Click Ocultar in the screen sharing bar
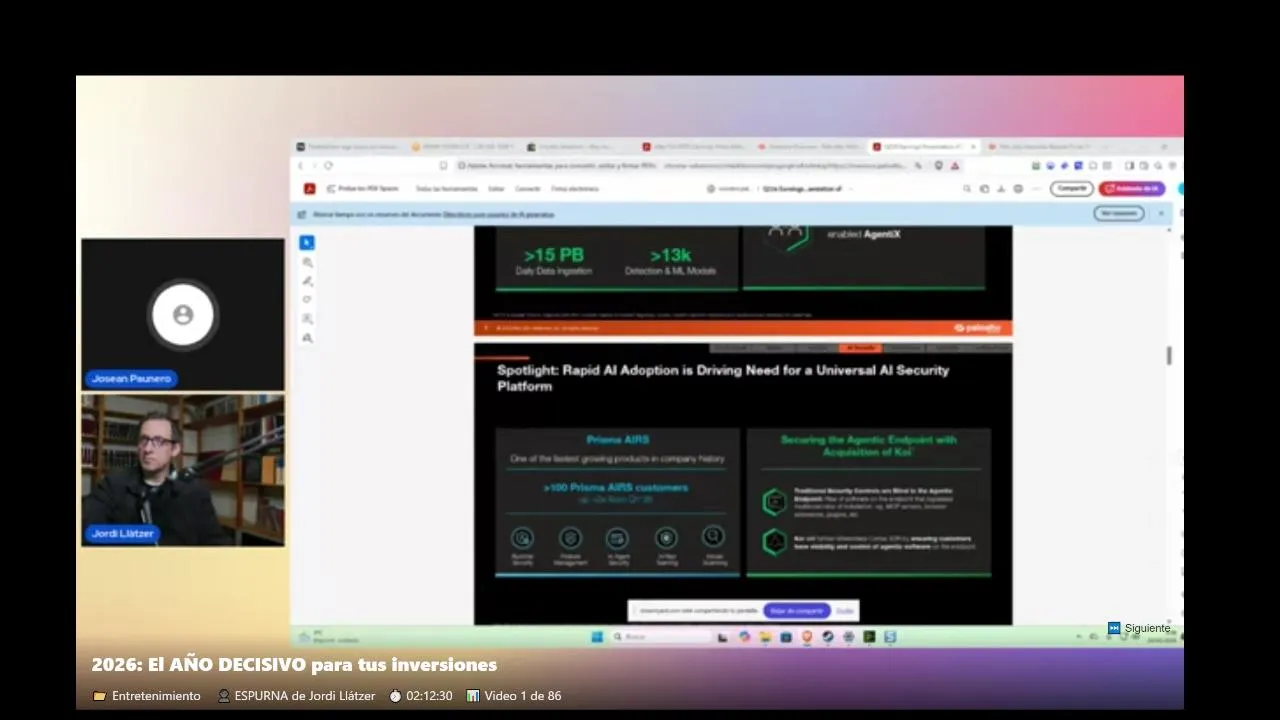 click(x=845, y=610)
